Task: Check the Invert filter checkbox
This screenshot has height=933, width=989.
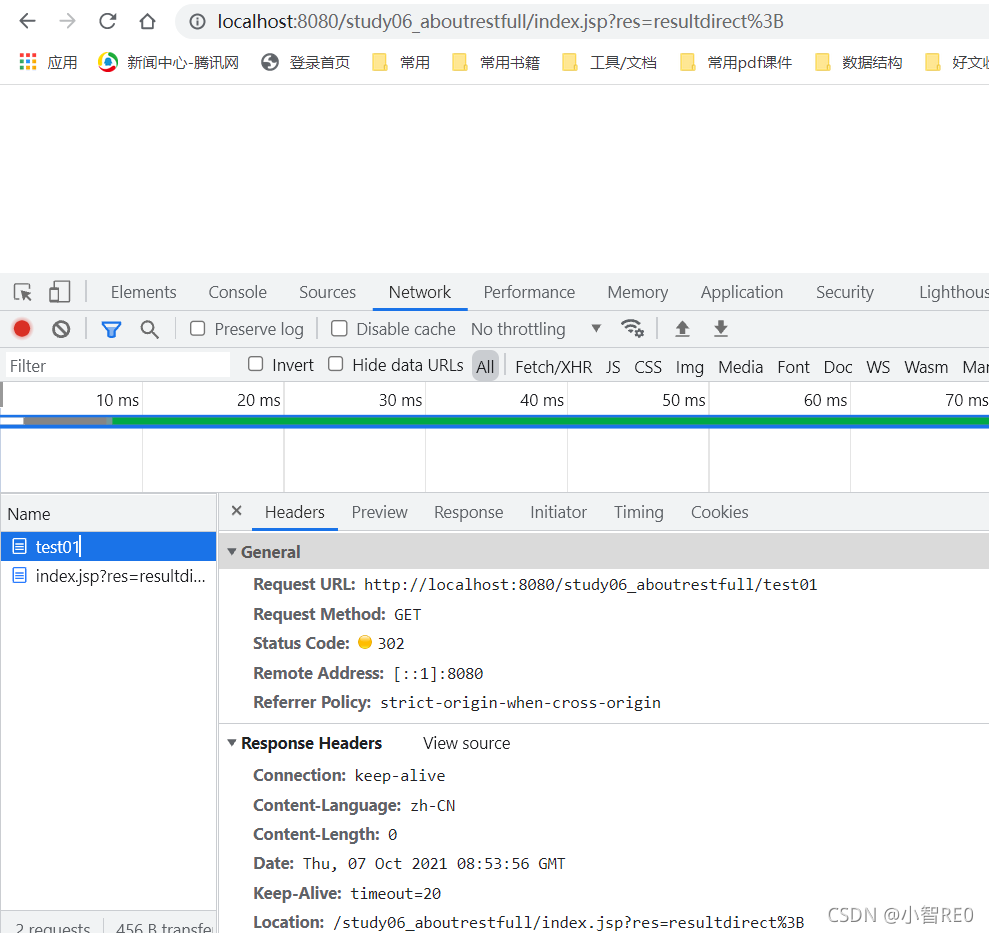Action: 255,364
